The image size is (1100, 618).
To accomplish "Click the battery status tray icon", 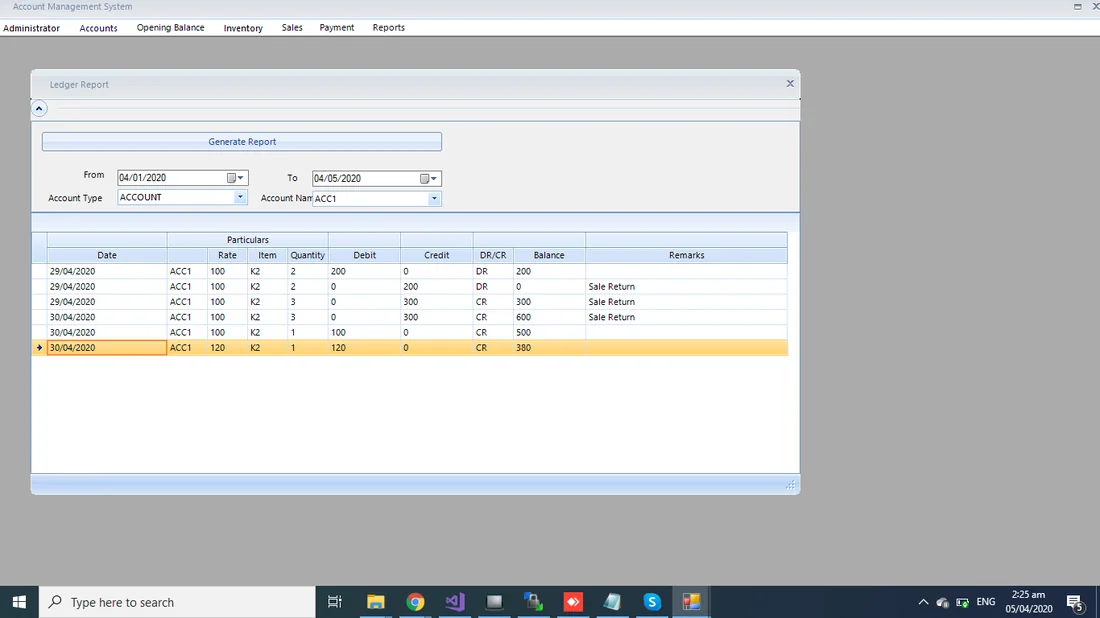I will [x=962, y=603].
